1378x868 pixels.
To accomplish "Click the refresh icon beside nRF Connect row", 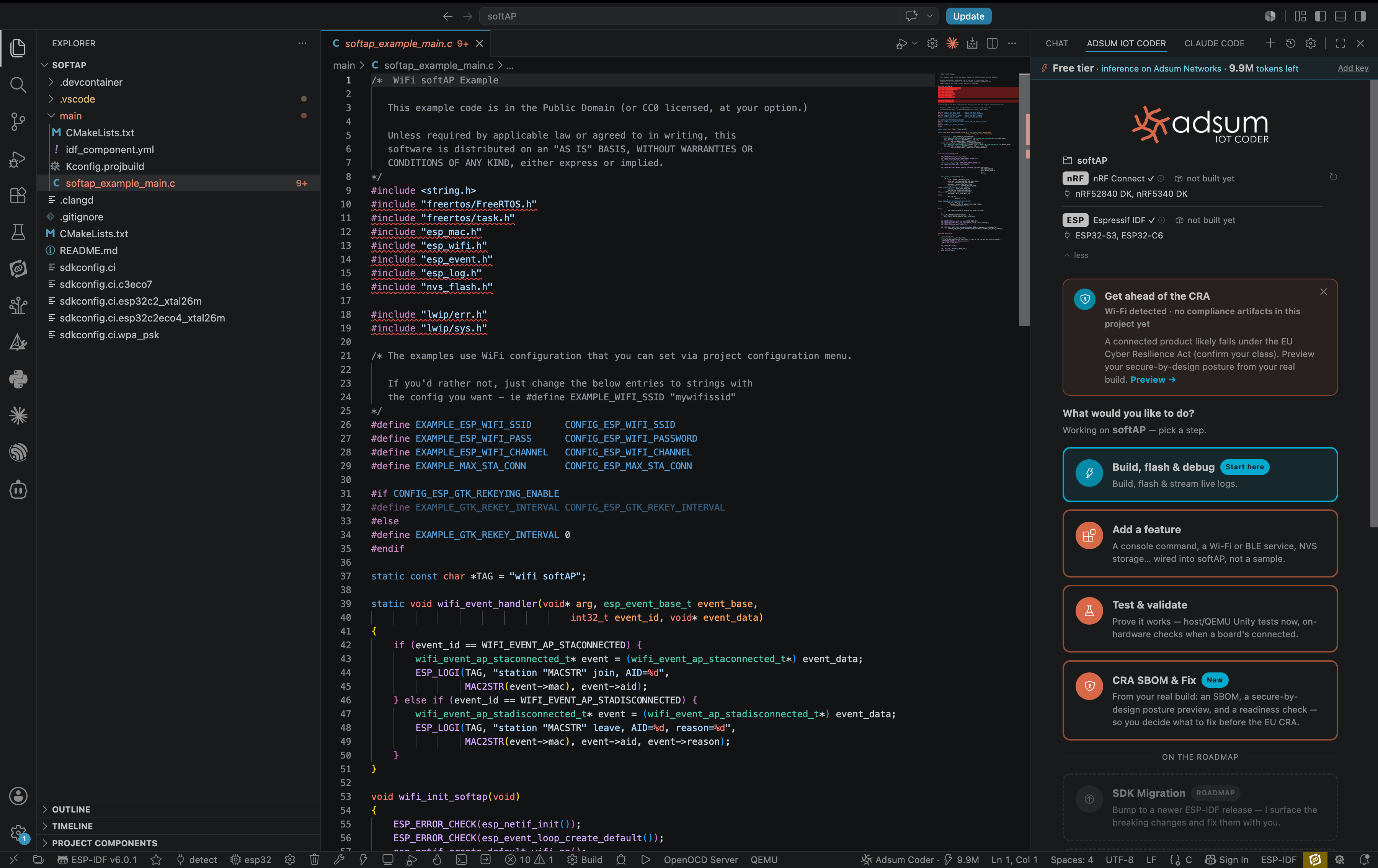I will (1333, 177).
